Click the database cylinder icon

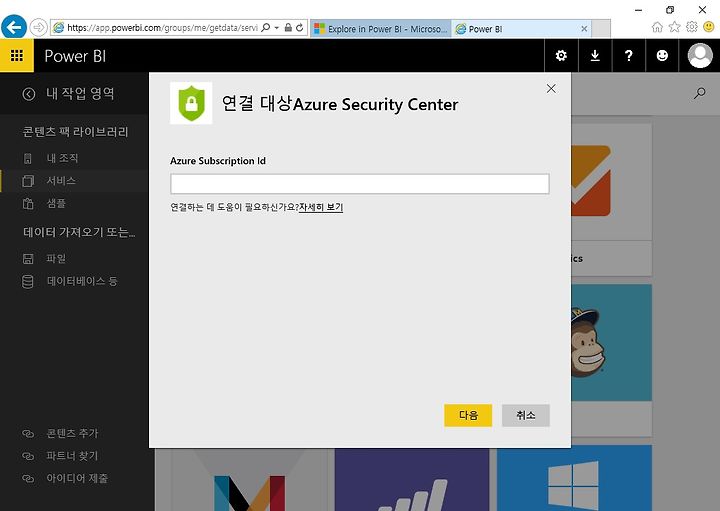(x=28, y=281)
